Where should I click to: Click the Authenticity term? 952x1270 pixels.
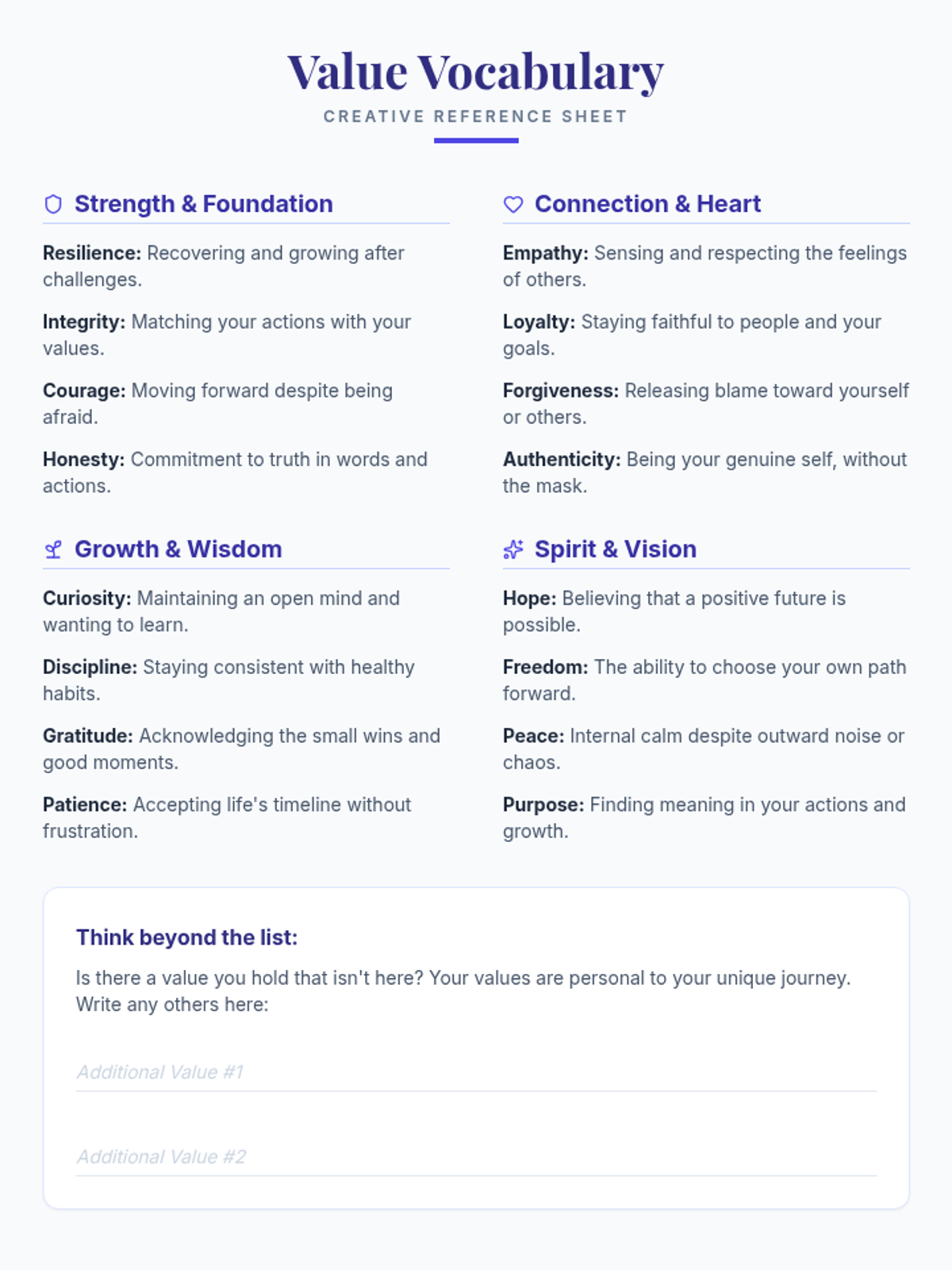[x=562, y=460]
